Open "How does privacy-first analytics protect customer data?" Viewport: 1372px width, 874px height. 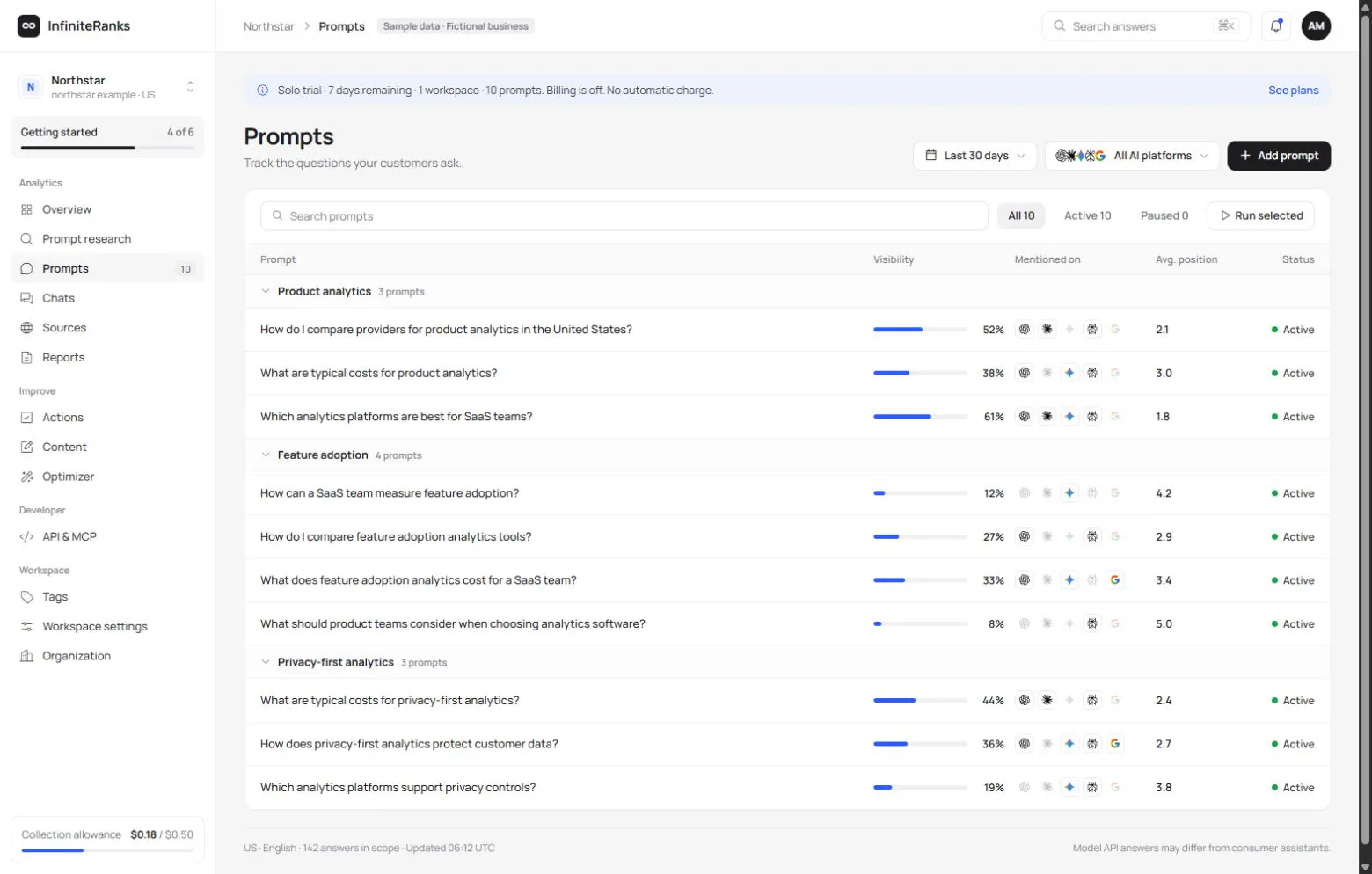pyautogui.click(x=409, y=745)
